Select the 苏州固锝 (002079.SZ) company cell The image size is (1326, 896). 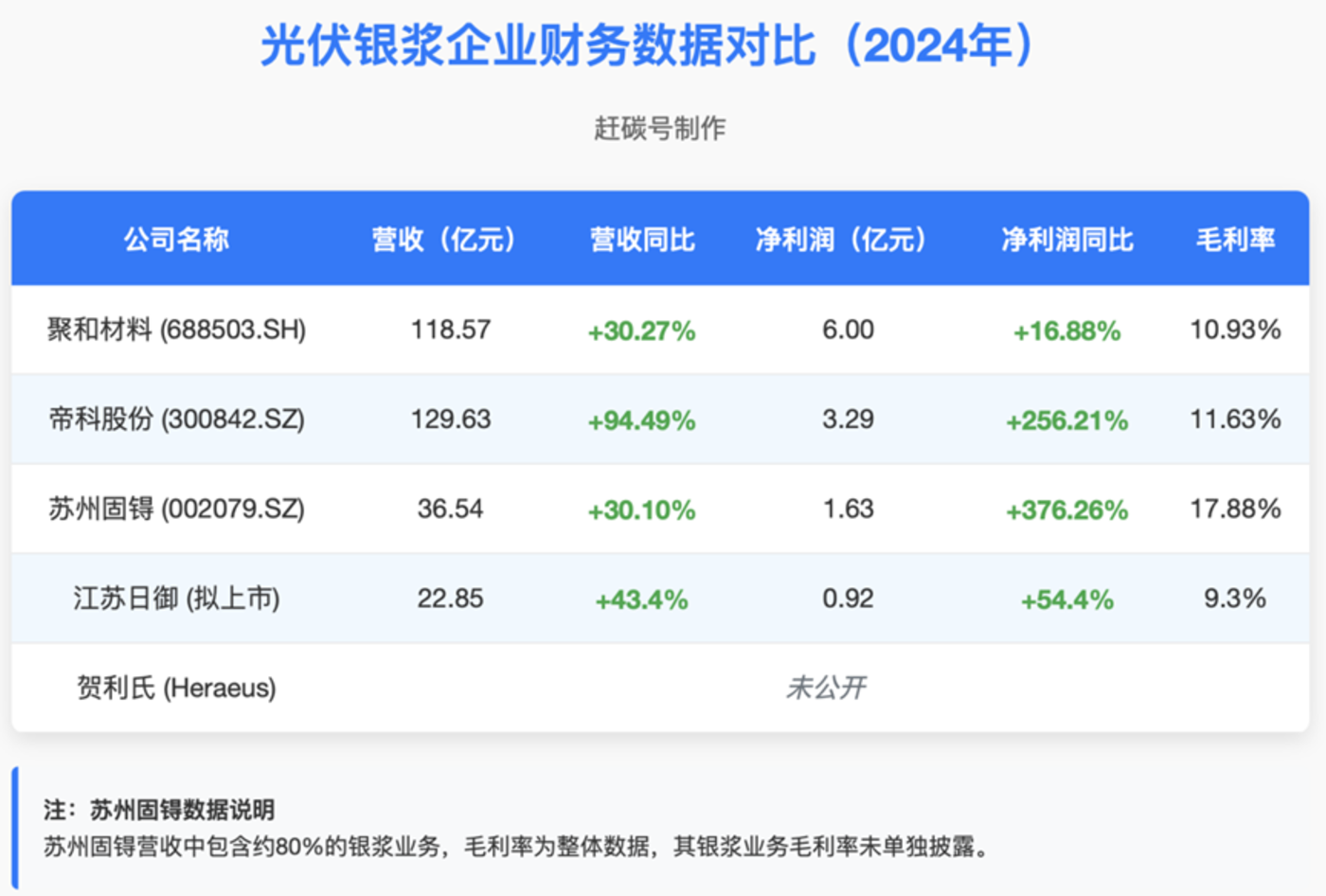[x=176, y=509]
